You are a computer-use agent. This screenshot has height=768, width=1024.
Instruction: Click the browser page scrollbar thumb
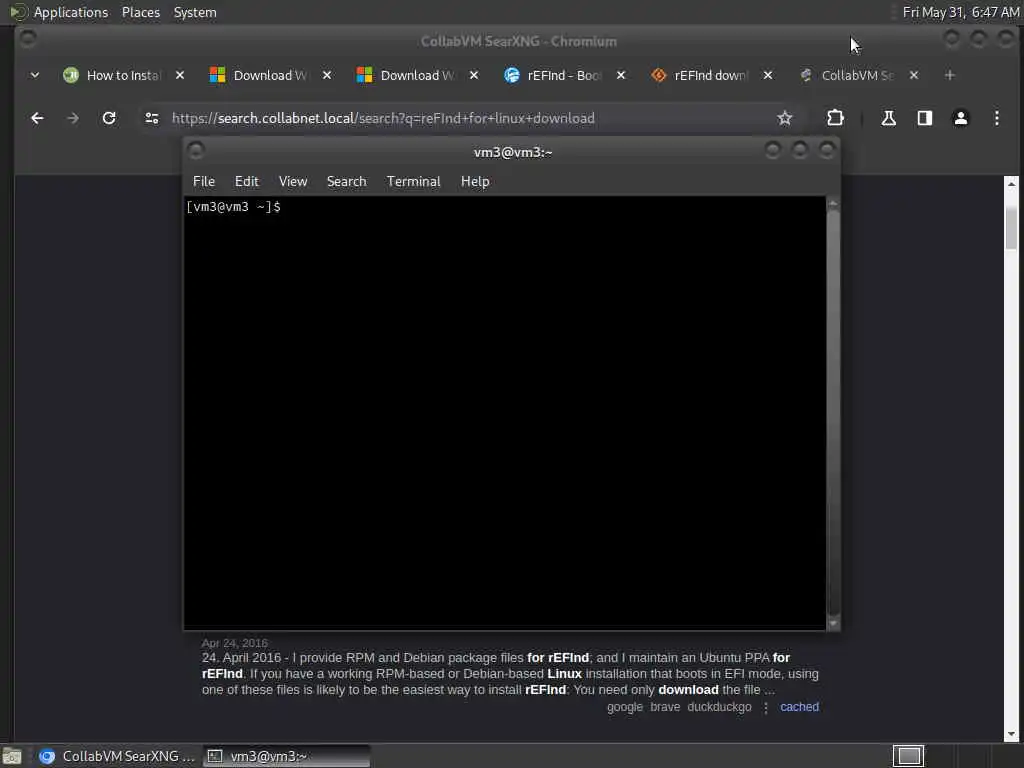click(1011, 227)
